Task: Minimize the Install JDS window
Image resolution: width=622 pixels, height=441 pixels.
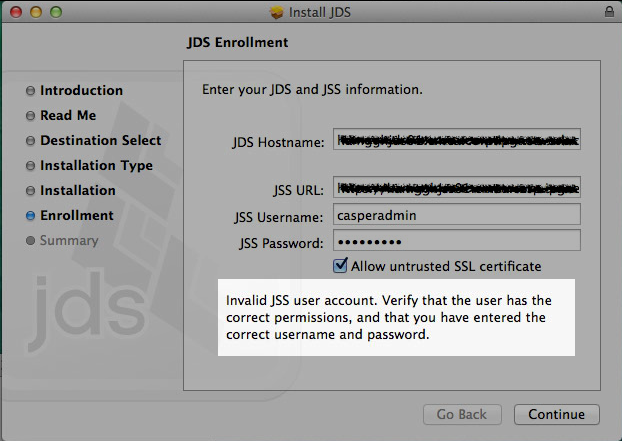Action: pyautogui.click(x=36, y=12)
